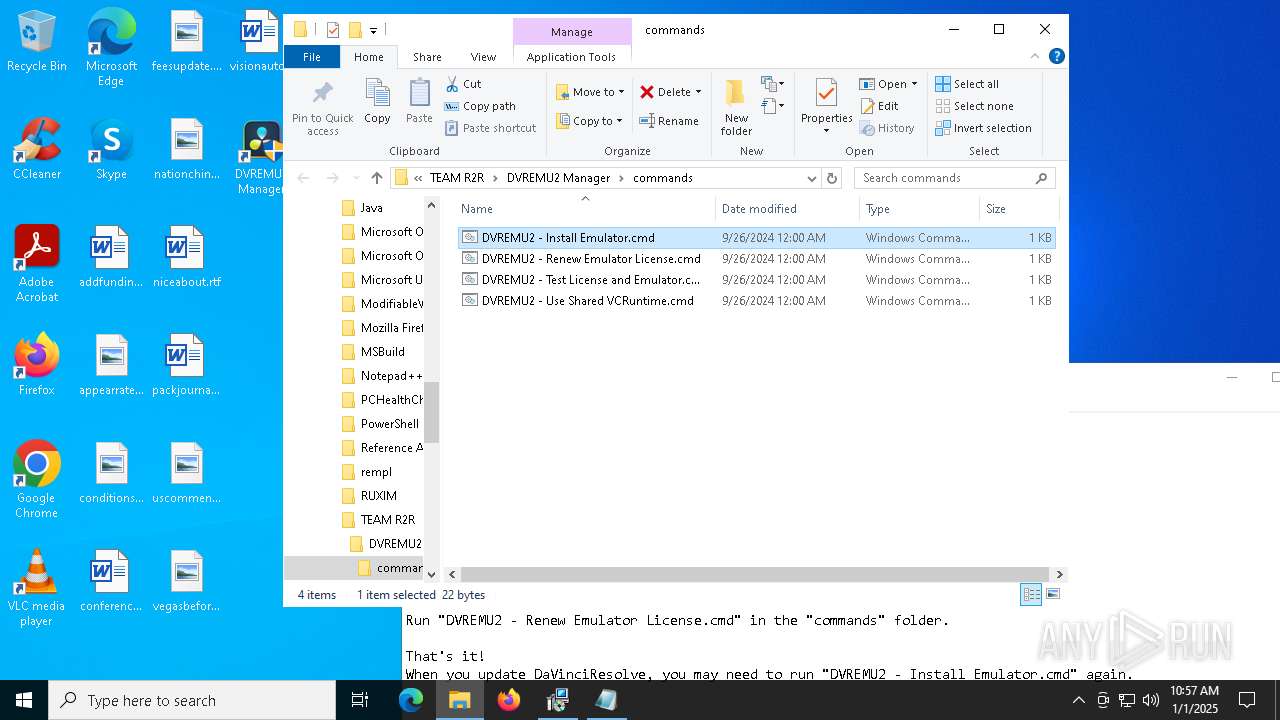Click Select none

pyautogui.click(x=974, y=106)
